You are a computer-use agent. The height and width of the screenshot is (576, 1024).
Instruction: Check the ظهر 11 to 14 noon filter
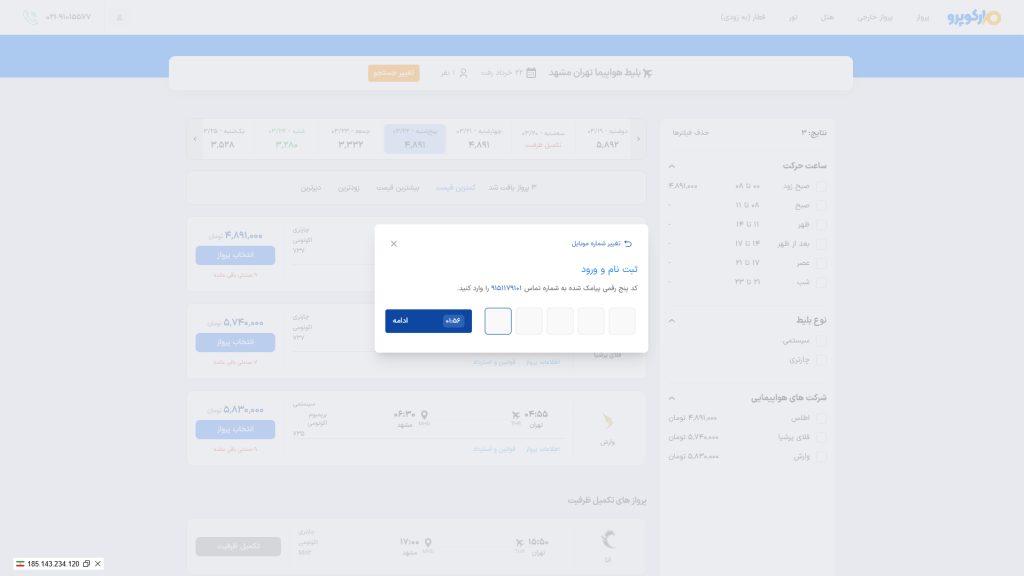click(821, 225)
